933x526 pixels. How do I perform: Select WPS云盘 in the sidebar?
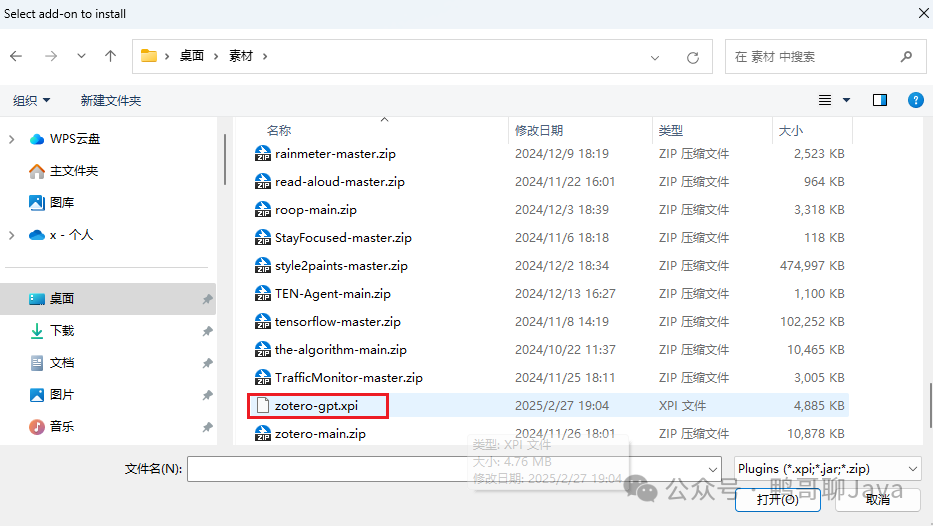pyautogui.click(x=75, y=139)
